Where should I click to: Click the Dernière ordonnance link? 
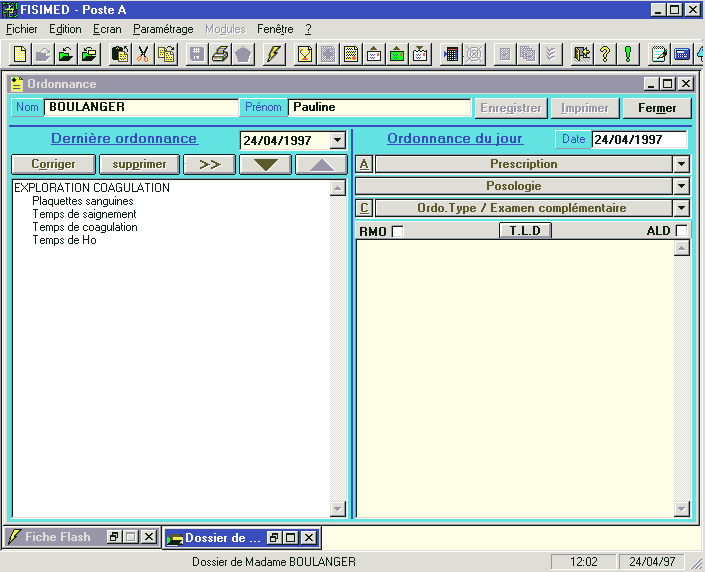click(124, 139)
